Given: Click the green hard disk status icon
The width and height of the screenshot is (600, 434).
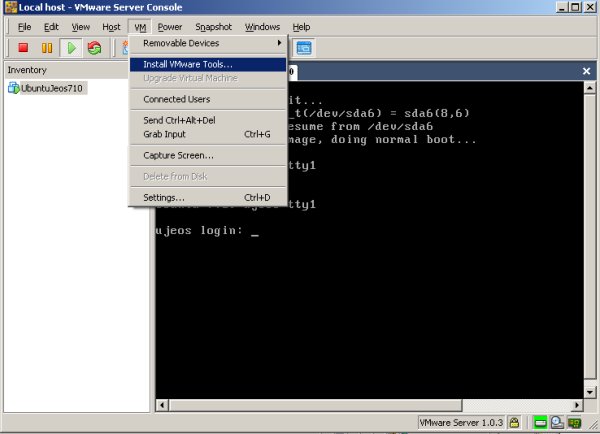Looking at the screenshot, I should [540, 423].
